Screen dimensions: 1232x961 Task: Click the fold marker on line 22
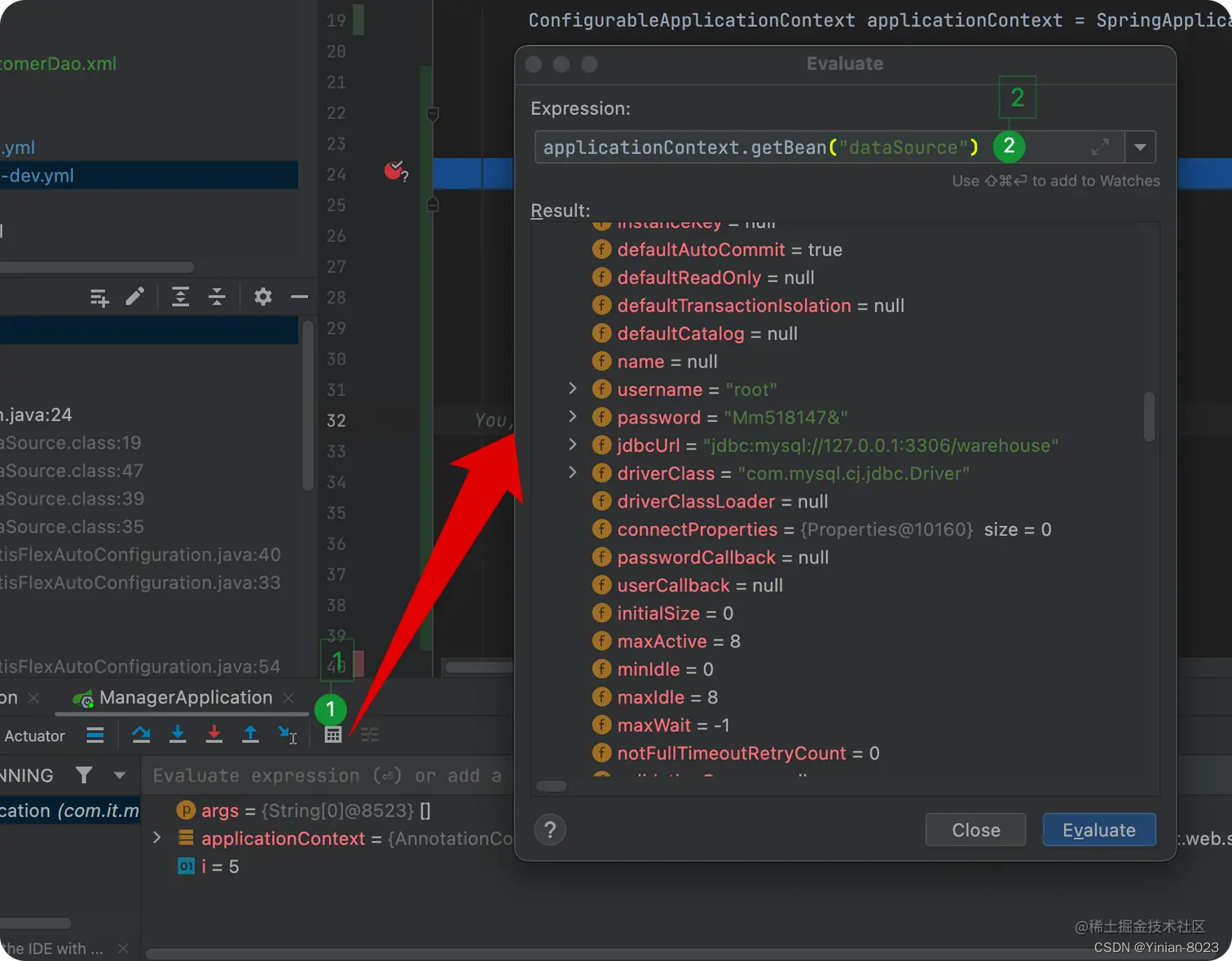[x=433, y=114]
